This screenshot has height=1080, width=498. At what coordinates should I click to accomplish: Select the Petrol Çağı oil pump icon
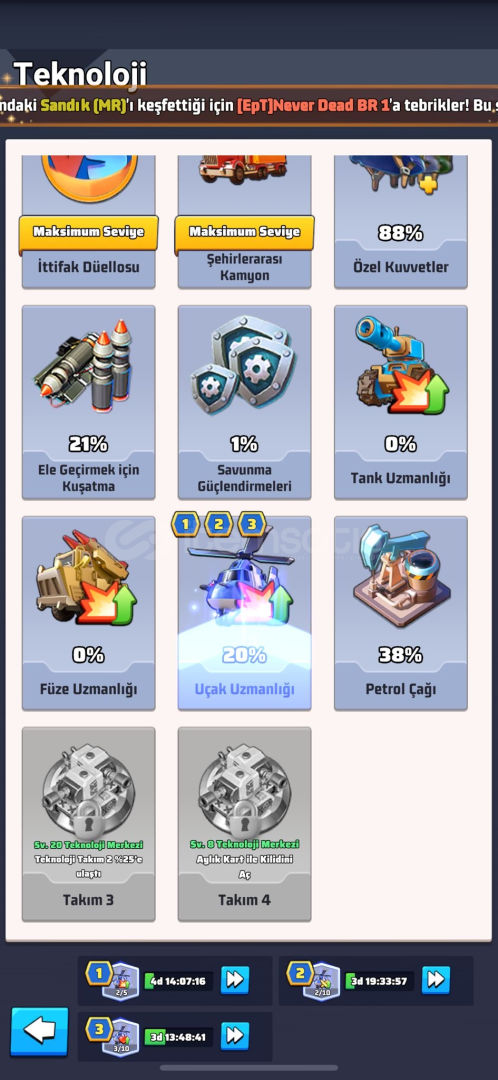(x=401, y=576)
